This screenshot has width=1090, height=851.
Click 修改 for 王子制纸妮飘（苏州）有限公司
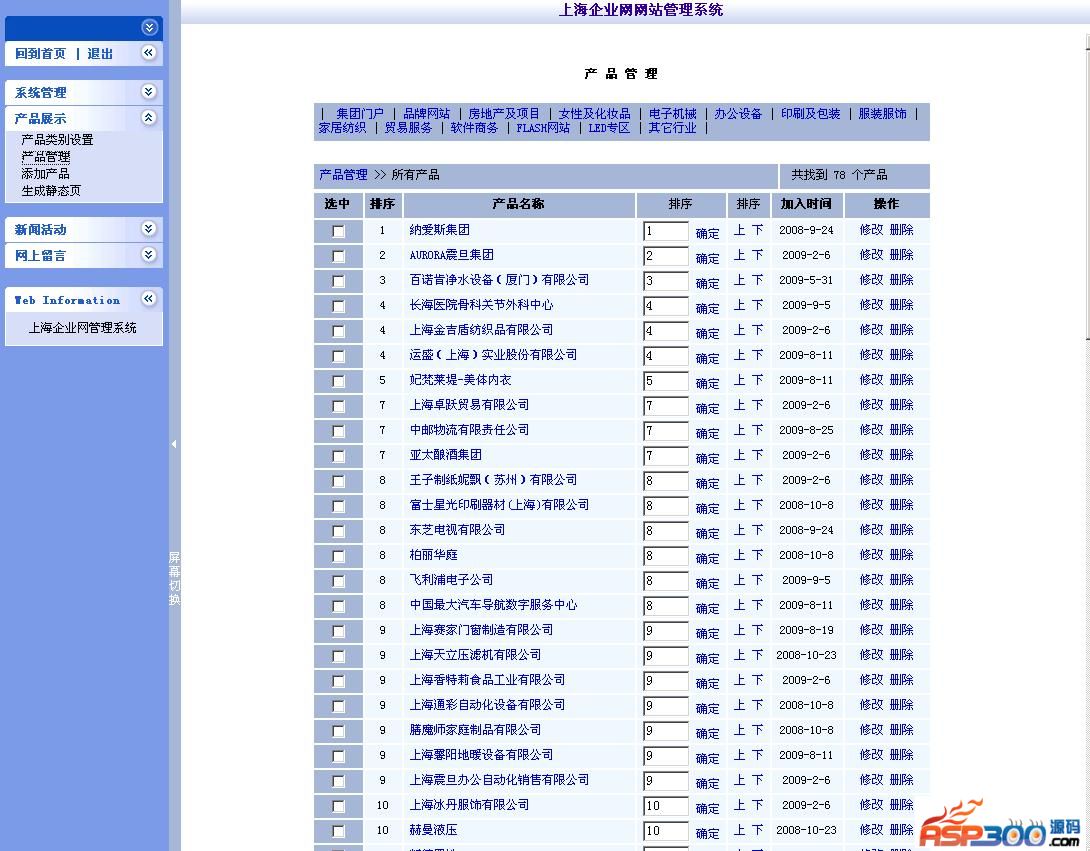point(871,480)
